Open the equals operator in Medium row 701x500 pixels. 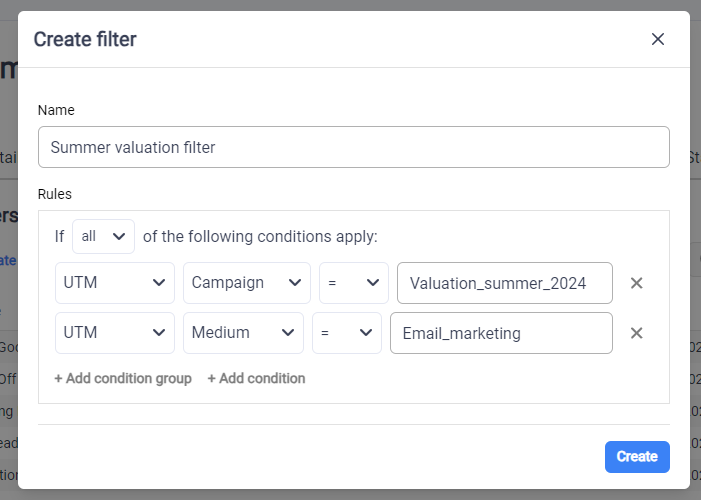(346, 333)
